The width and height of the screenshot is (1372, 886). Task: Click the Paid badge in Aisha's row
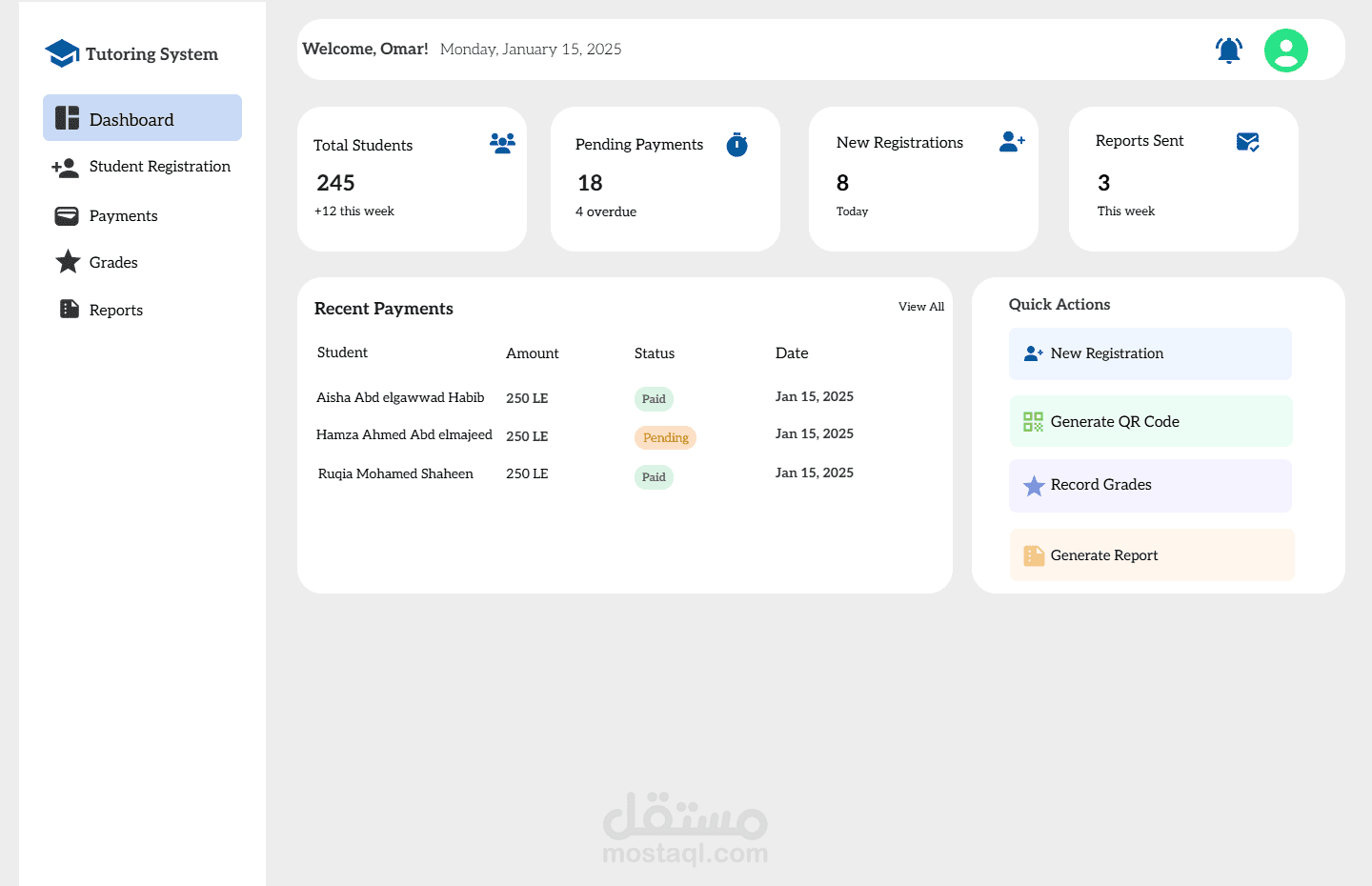coord(654,399)
